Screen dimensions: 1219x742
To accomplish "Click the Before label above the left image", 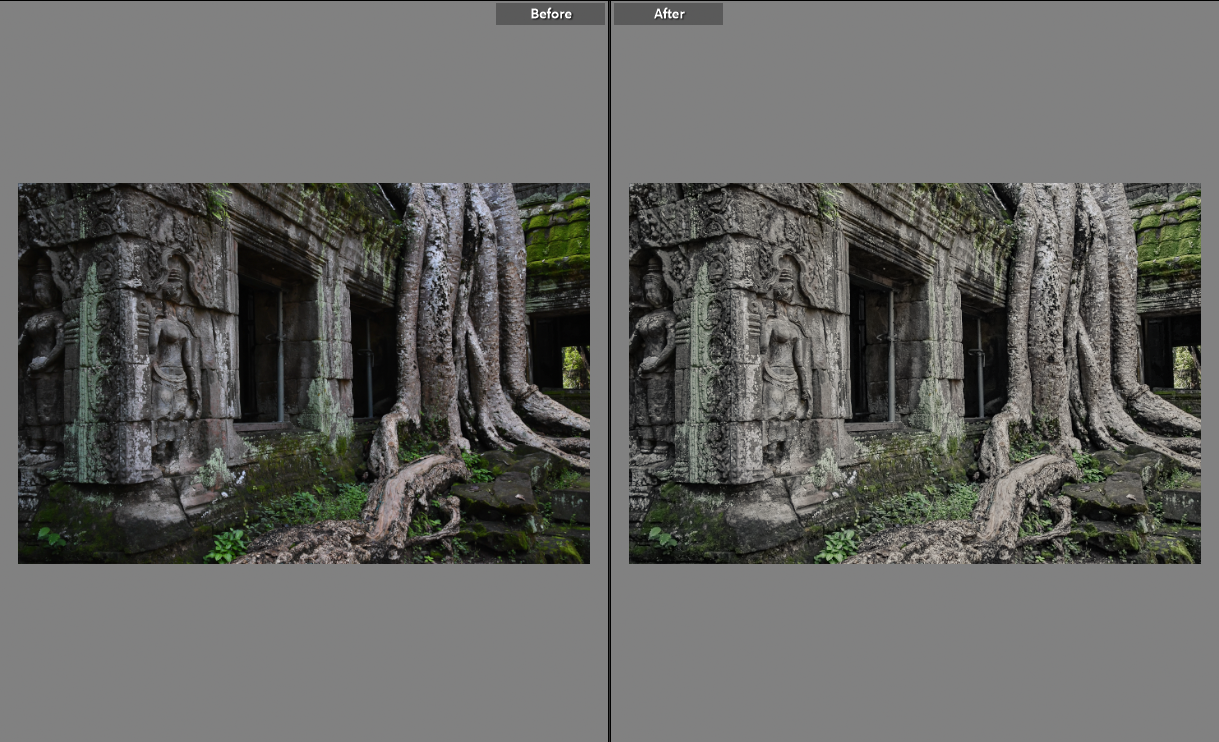I will [550, 13].
